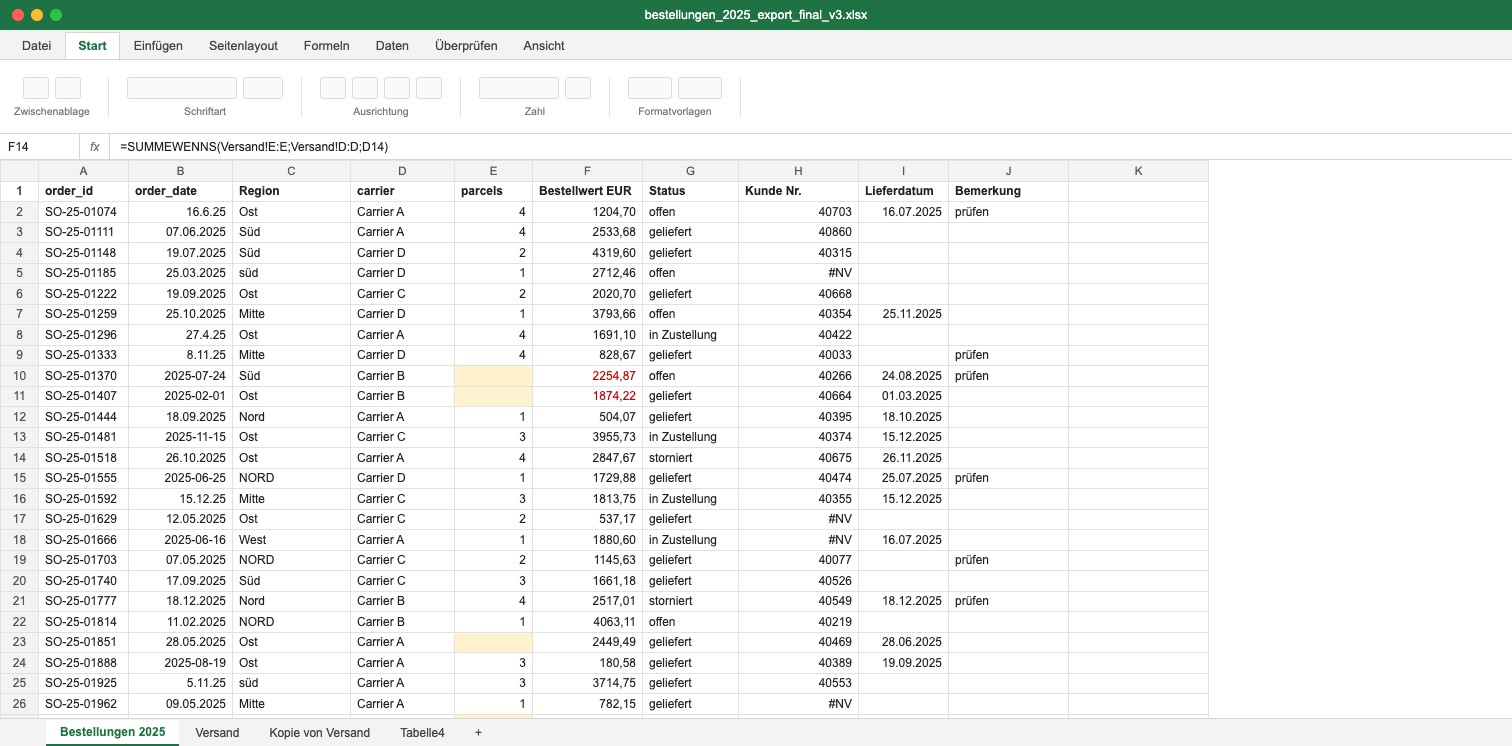Image resolution: width=1512 pixels, height=746 pixels.
Task: Open the Kopie von Versand sheet
Action: click(x=319, y=733)
